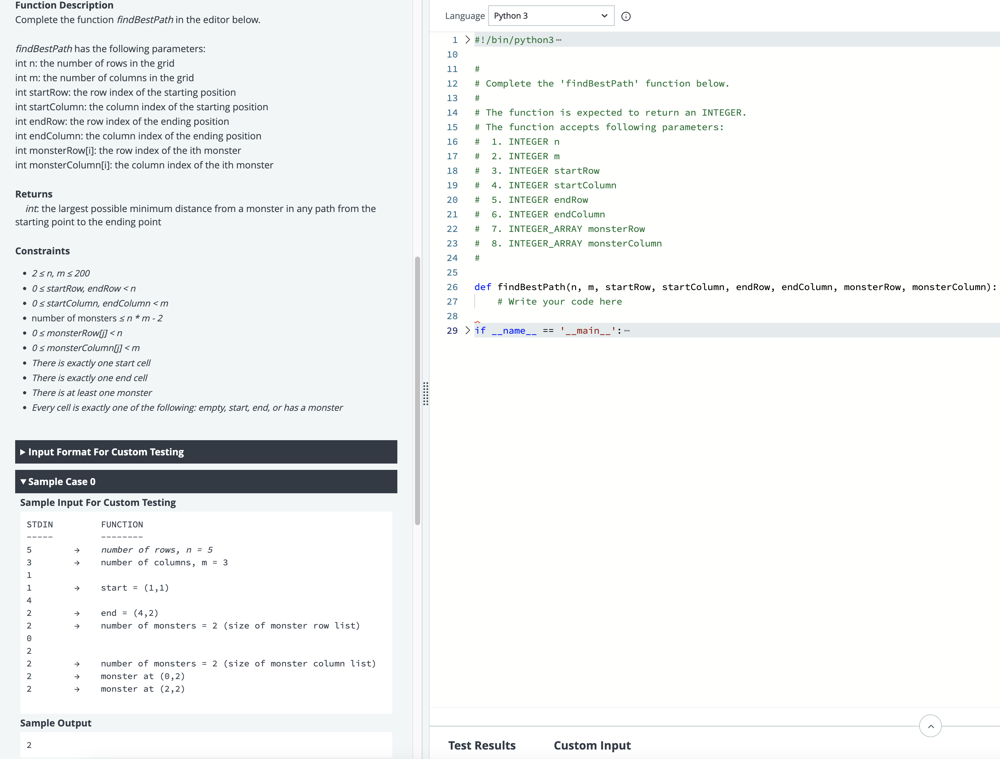Open the Custom Input tab
This screenshot has height=759, width=1000.
[592, 745]
